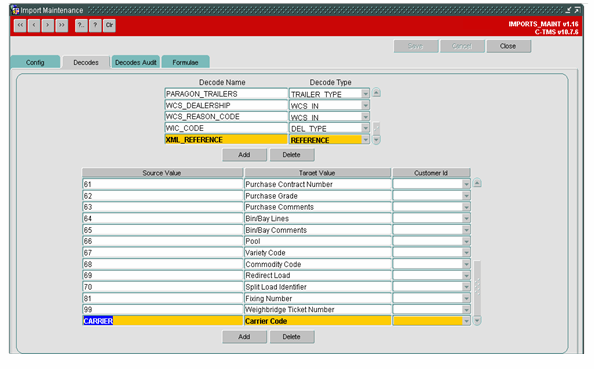The width and height of the screenshot is (594, 369).
Task: Select WIC_CODE decode name field
Action: [x=226, y=128]
